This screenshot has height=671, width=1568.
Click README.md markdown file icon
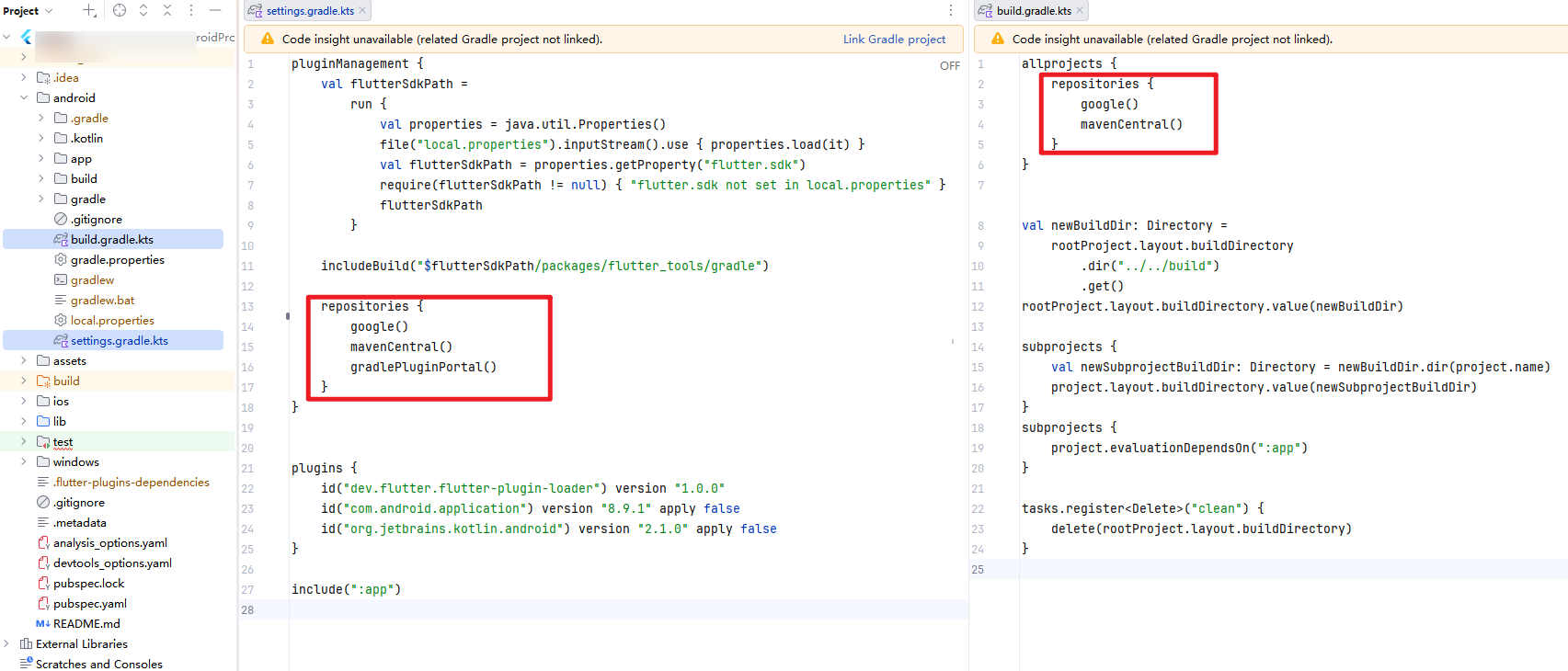point(43,623)
